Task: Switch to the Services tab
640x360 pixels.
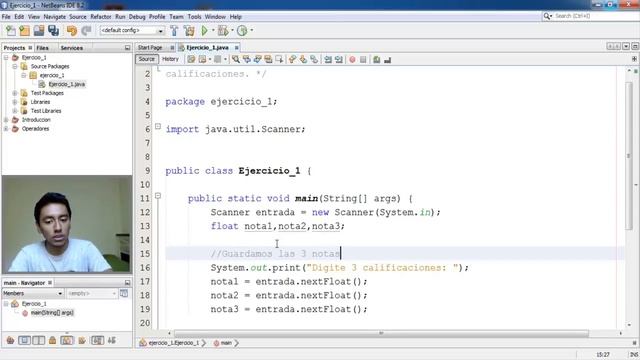Action: [x=72, y=48]
